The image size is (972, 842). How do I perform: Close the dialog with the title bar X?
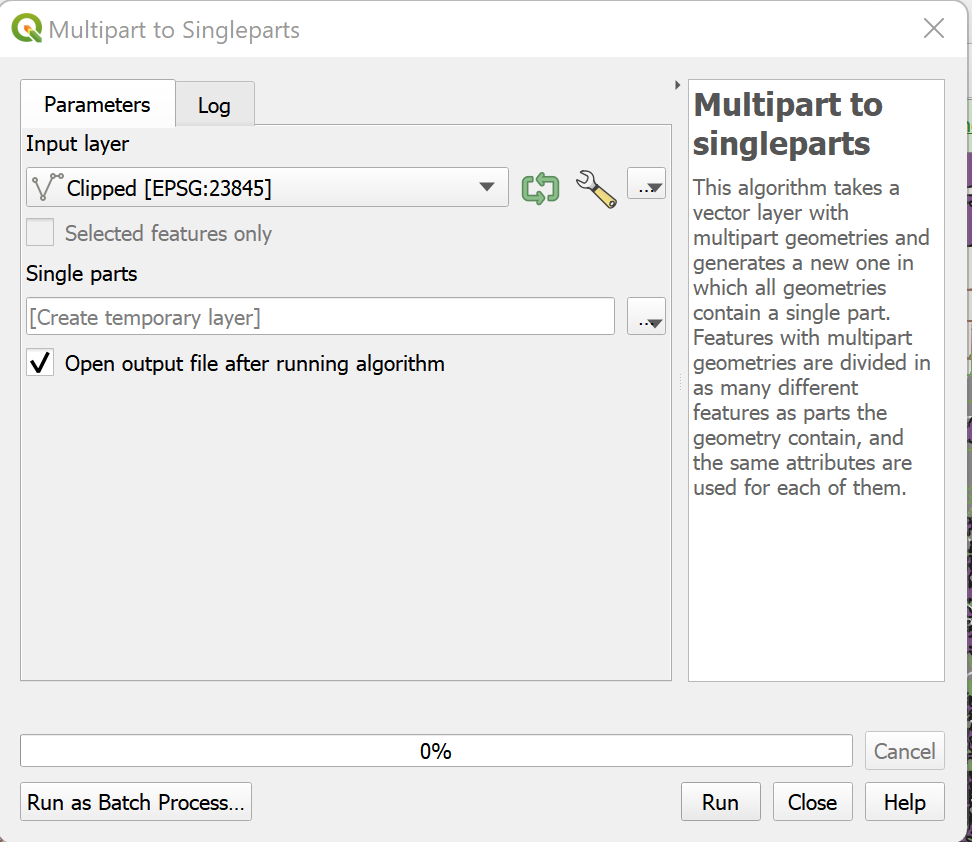[933, 28]
